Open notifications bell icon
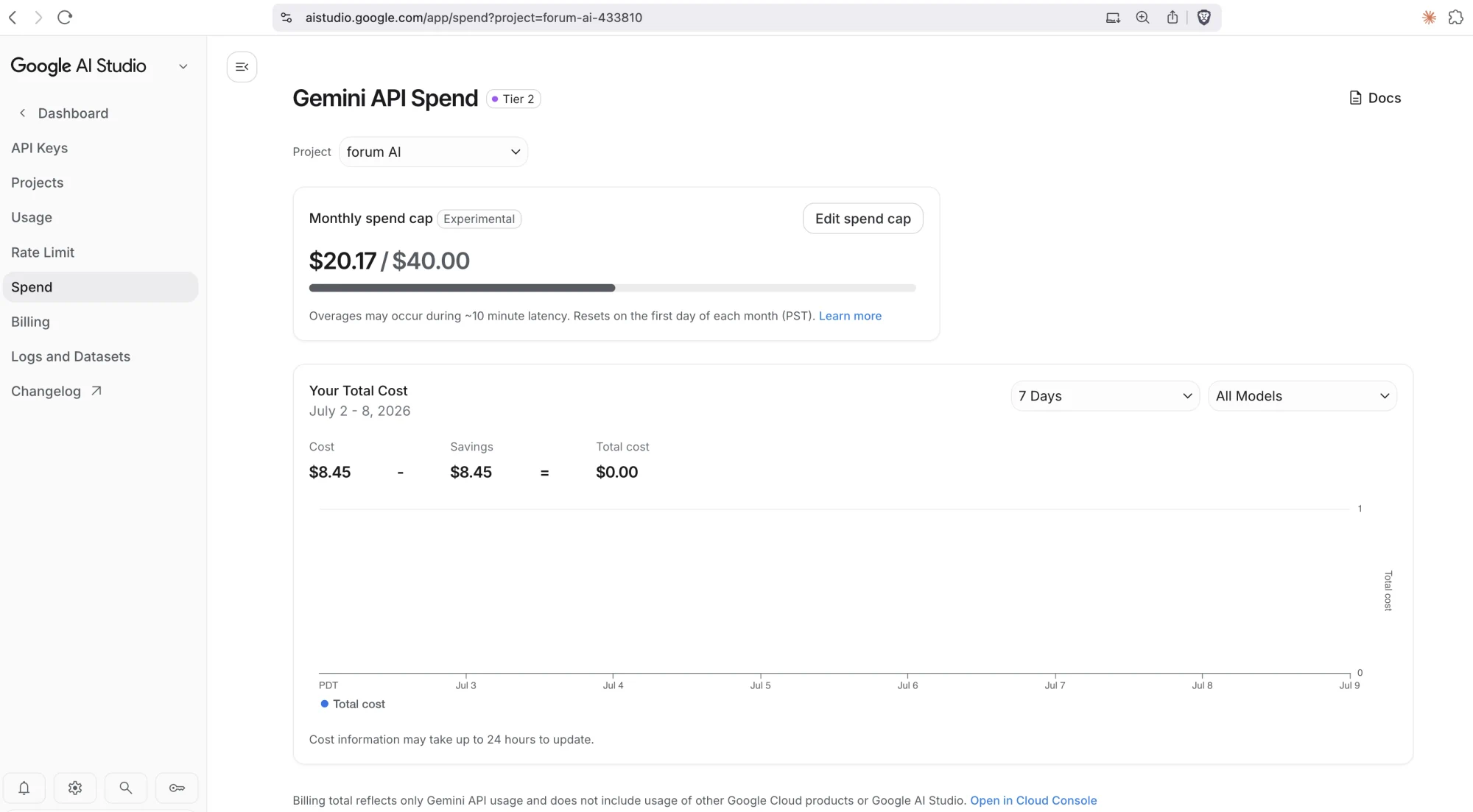This screenshot has width=1473, height=812. [24, 788]
